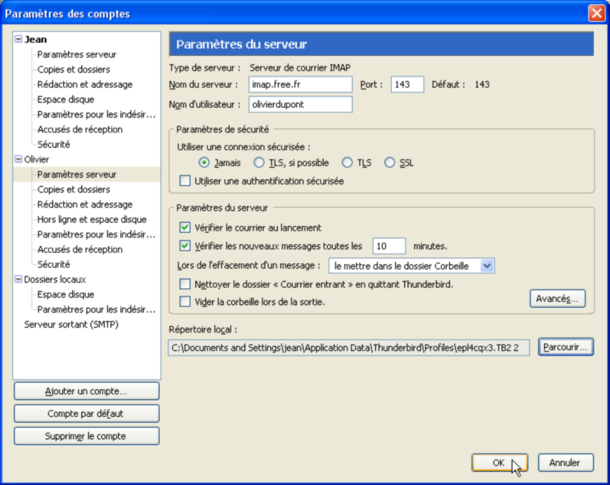The height and width of the screenshot is (485, 610).
Task: Click the Nom du serveur text field
Action: (x=300, y=85)
